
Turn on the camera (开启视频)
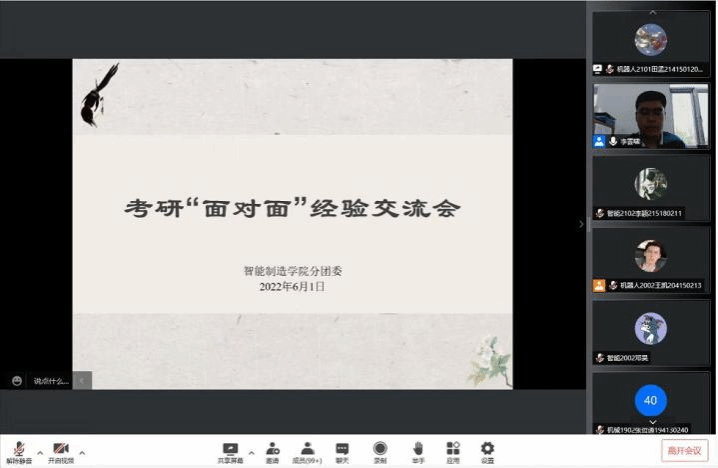[x=61, y=450]
